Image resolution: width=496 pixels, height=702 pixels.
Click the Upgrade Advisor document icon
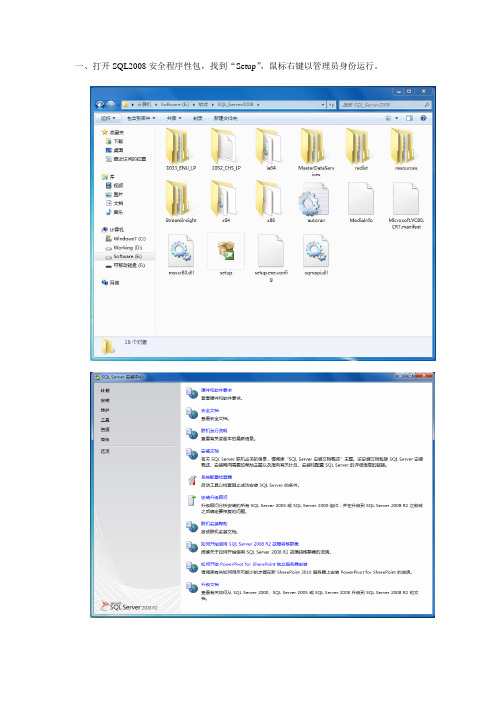pyautogui.click(x=192, y=501)
